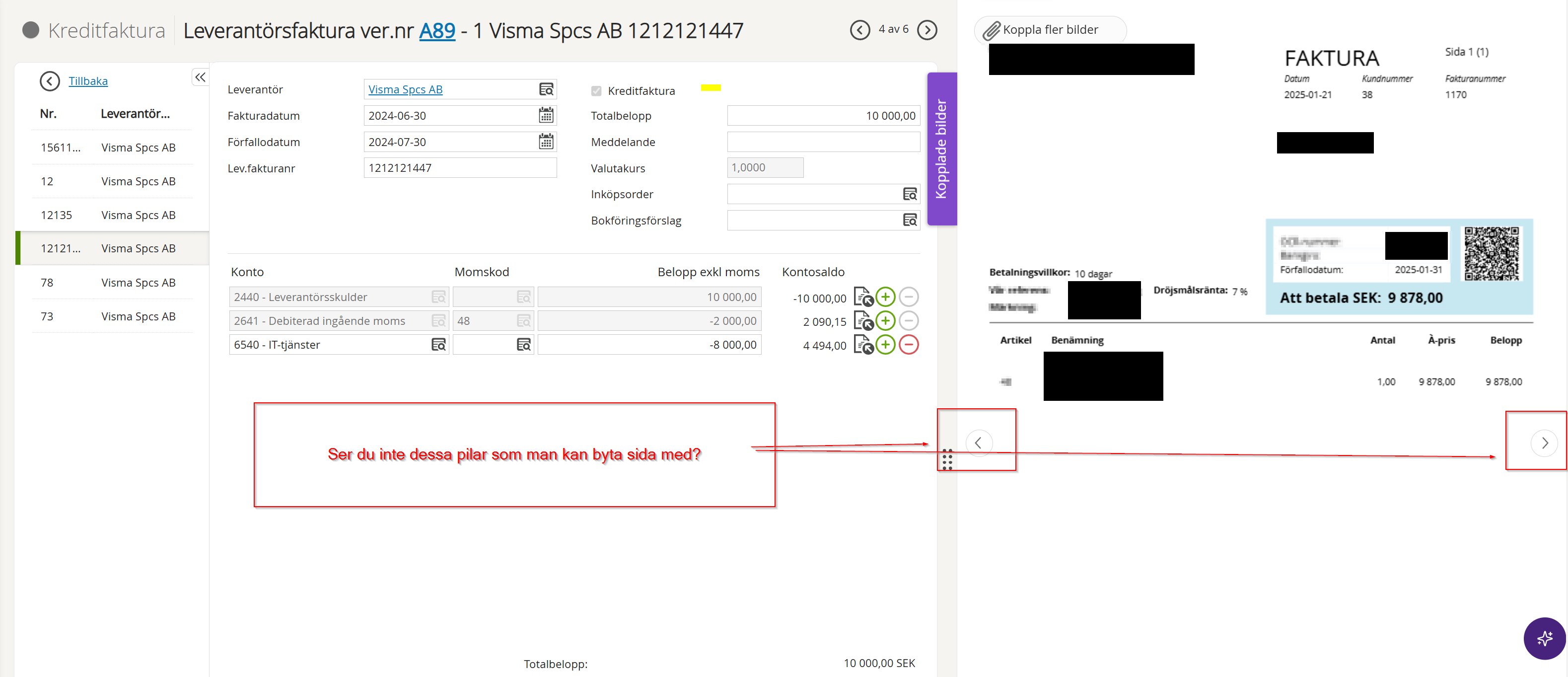
Task: Open calendar picker for Förfallodatum
Action: pos(546,142)
